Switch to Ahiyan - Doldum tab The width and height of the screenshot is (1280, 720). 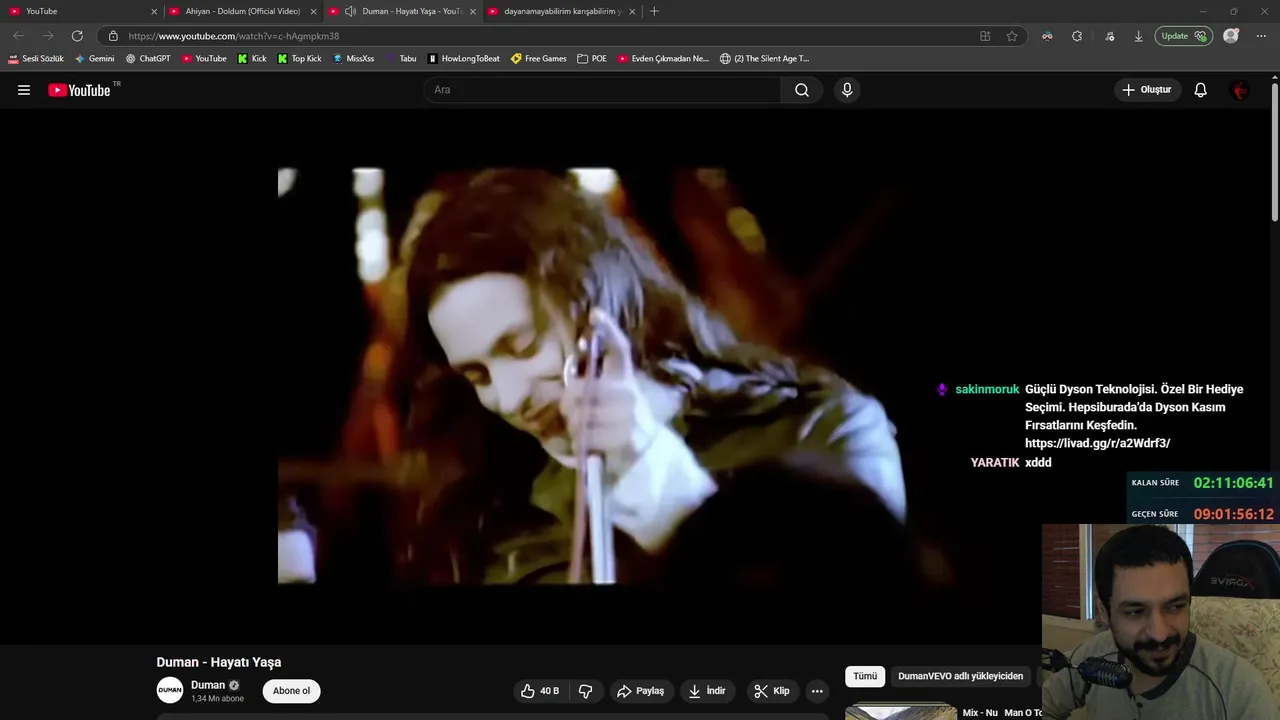[243, 11]
